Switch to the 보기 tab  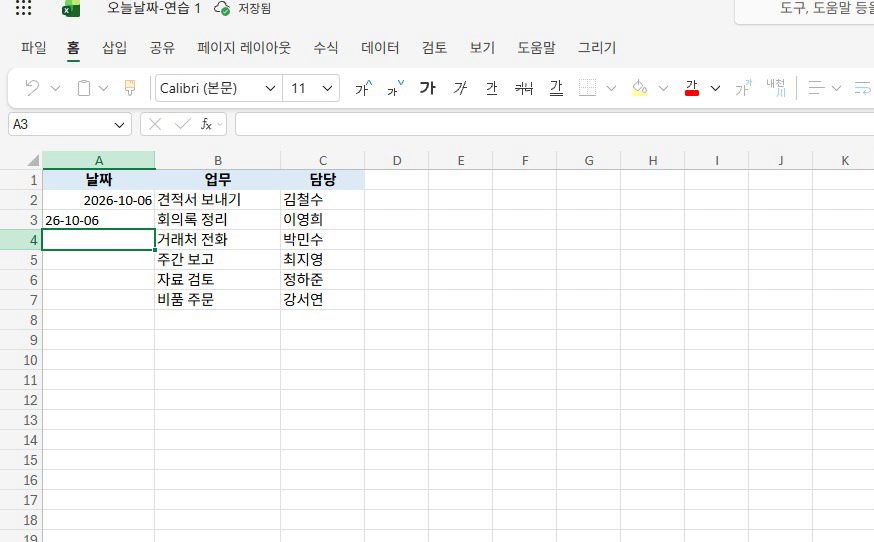(x=482, y=47)
